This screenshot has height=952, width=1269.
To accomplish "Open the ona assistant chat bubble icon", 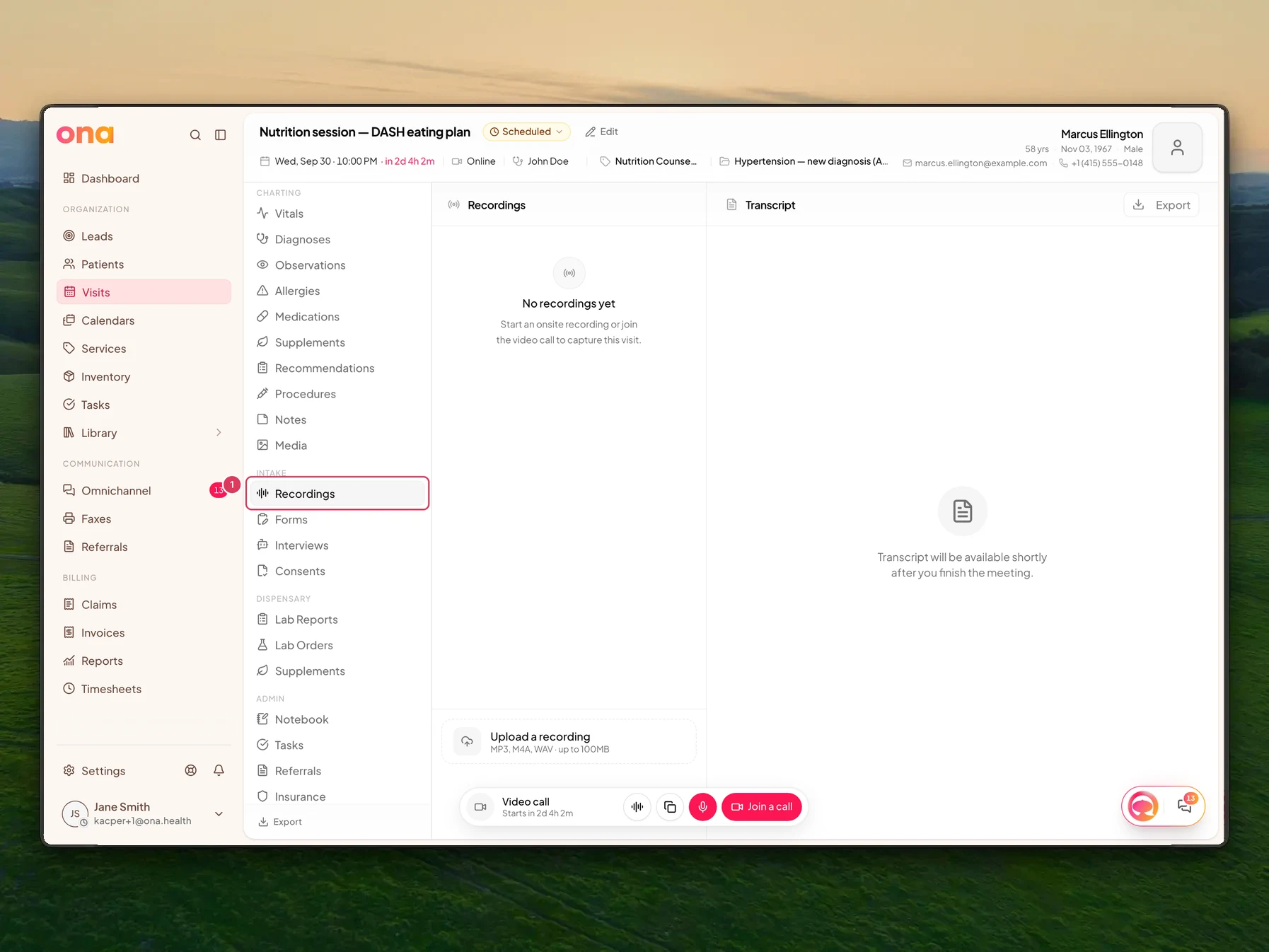I will 1143,806.
